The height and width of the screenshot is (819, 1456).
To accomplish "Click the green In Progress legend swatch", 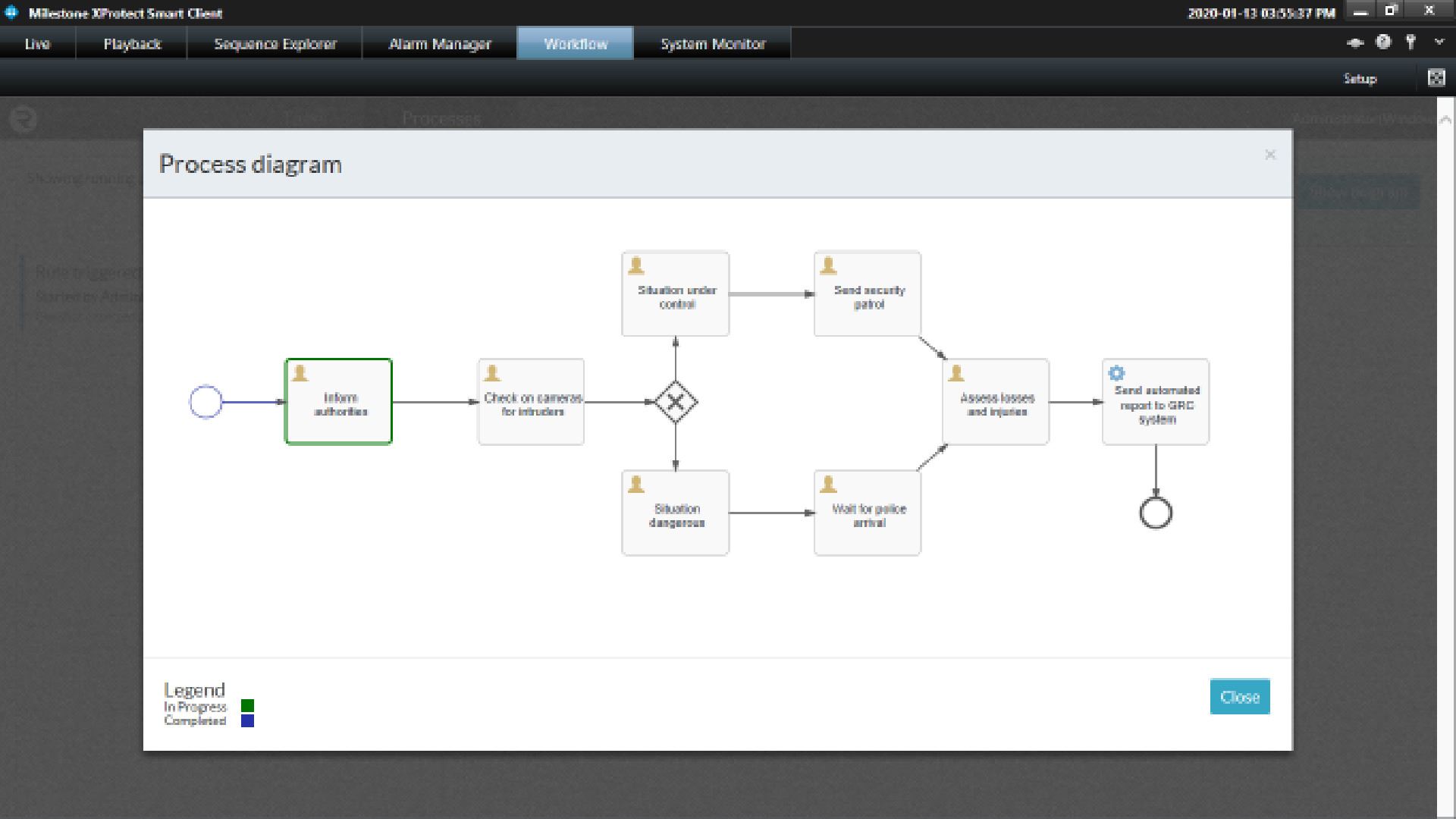I will tap(247, 706).
